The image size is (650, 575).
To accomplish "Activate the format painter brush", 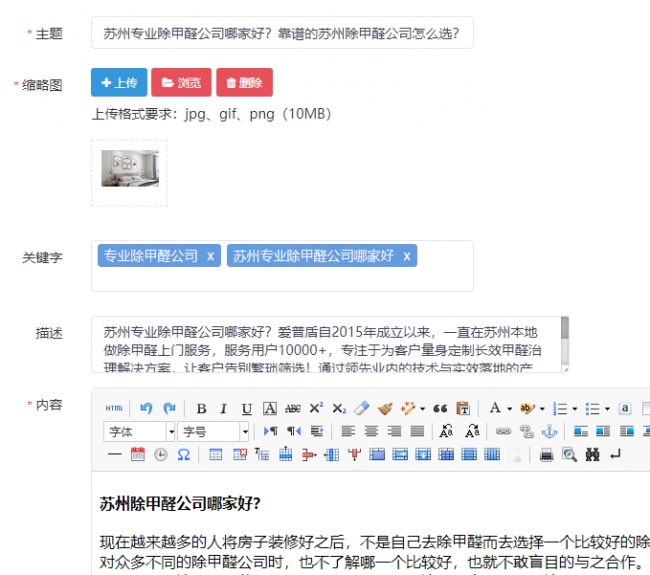I will [385, 409].
